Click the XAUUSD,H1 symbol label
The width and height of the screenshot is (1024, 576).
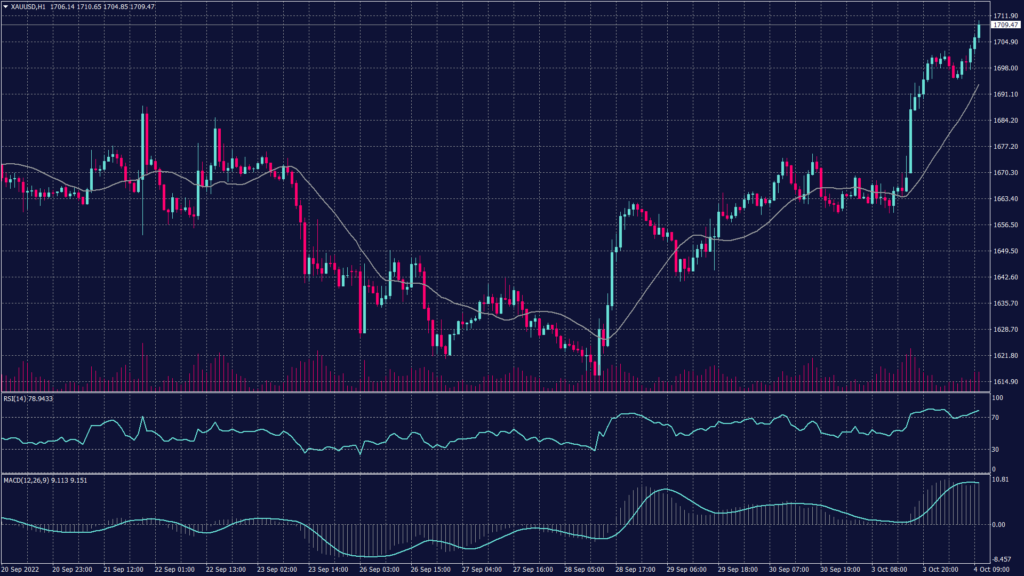28,6
